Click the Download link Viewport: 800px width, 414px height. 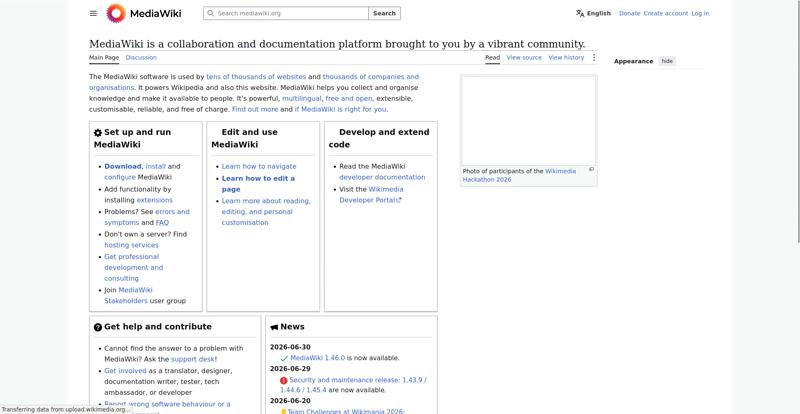pos(122,166)
